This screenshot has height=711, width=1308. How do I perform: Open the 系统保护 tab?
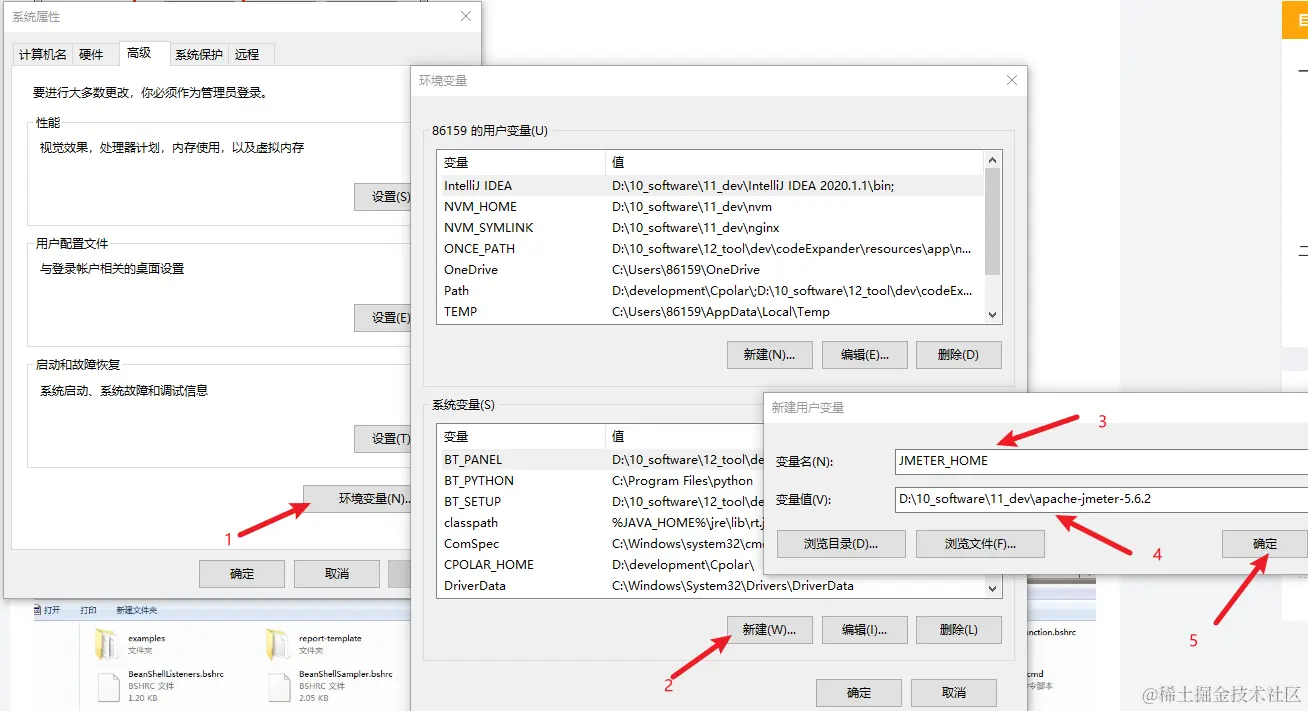[x=199, y=54]
